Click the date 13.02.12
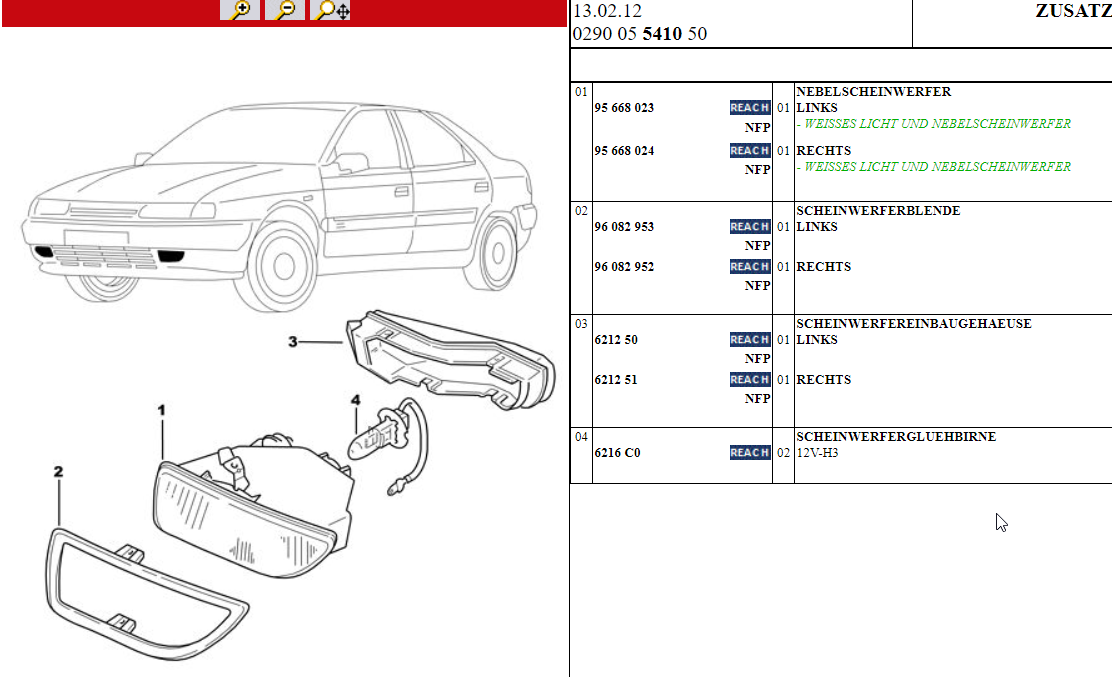Screen dimensions: 1112x677 coord(607,11)
